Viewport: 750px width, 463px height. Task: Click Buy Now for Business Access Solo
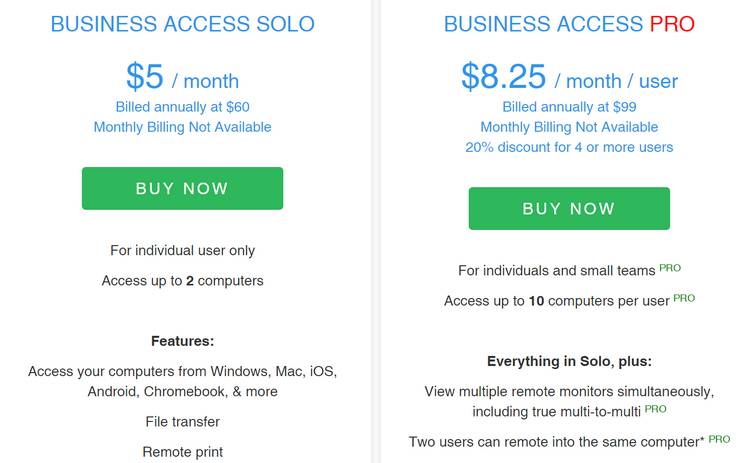[182, 188]
